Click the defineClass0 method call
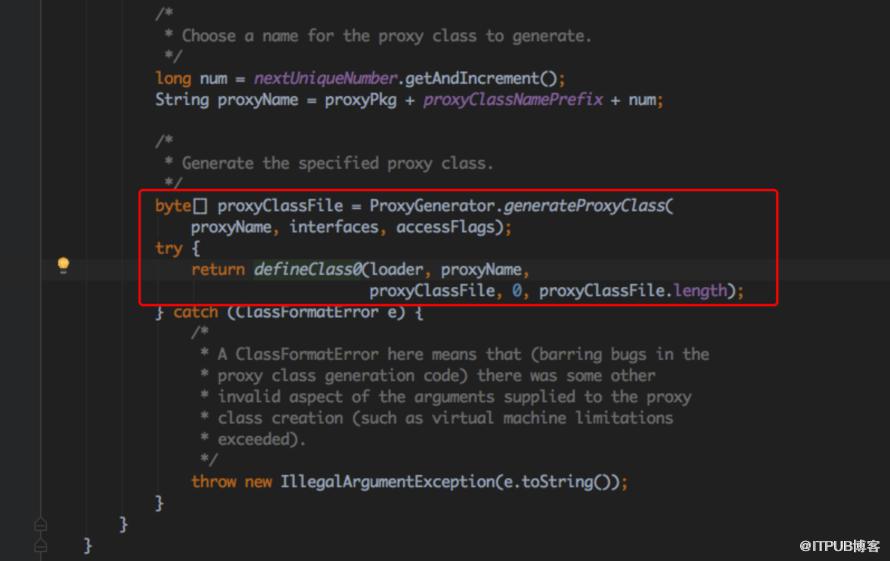This screenshot has width=890, height=561. (x=308, y=269)
